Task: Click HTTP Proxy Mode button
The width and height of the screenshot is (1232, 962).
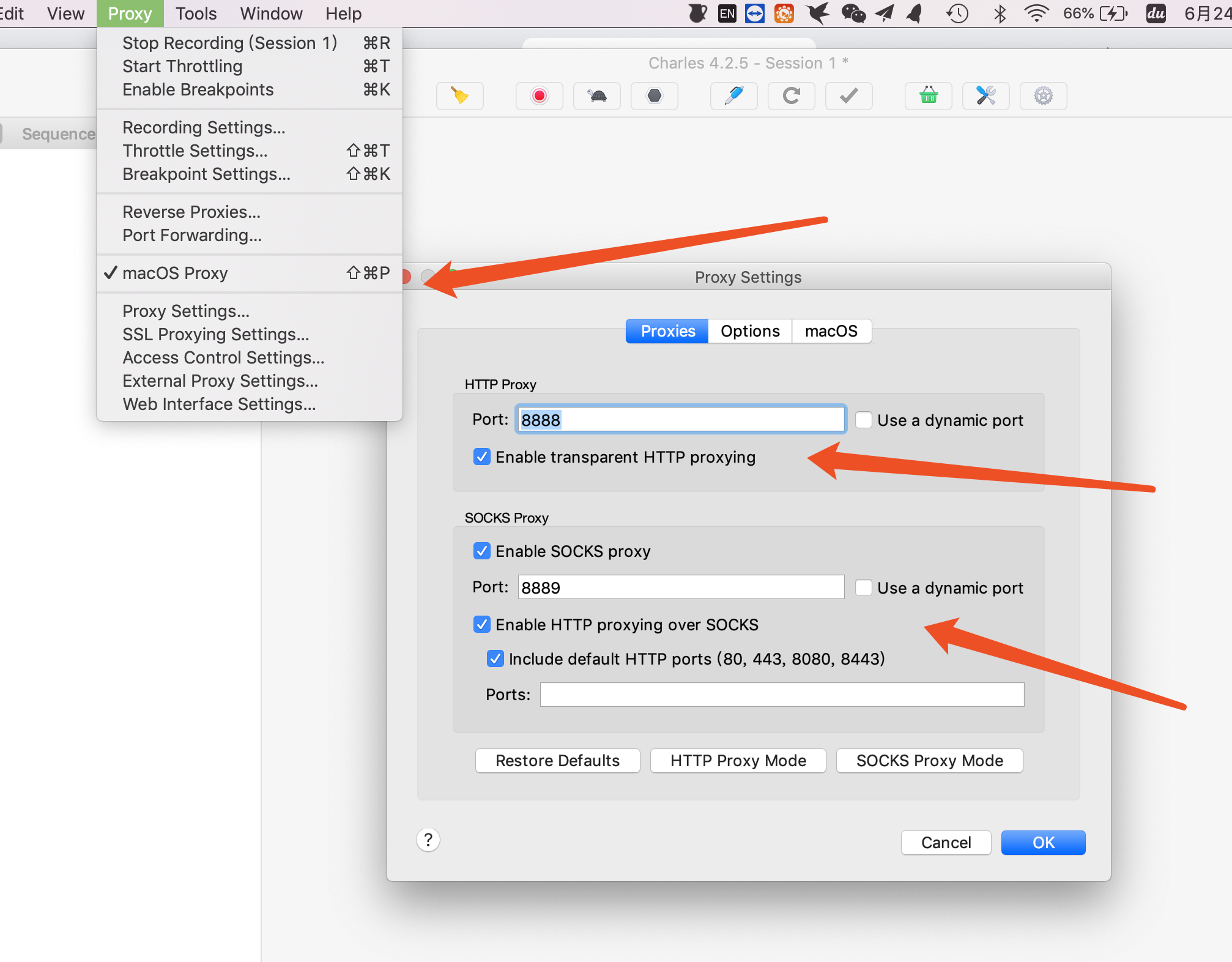Action: pyautogui.click(x=738, y=761)
